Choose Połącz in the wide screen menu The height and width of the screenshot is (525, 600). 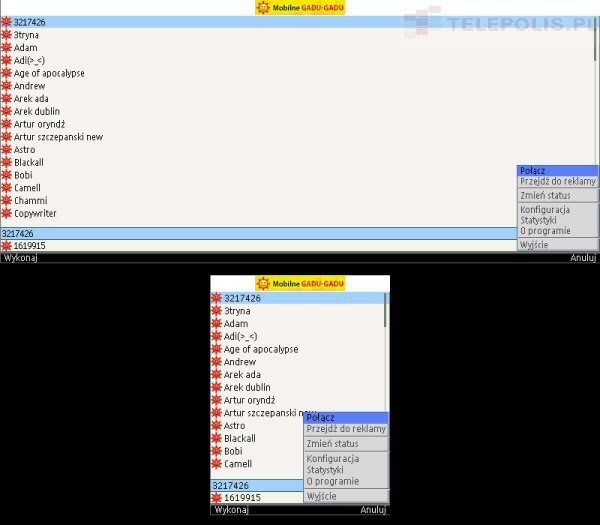coord(558,171)
